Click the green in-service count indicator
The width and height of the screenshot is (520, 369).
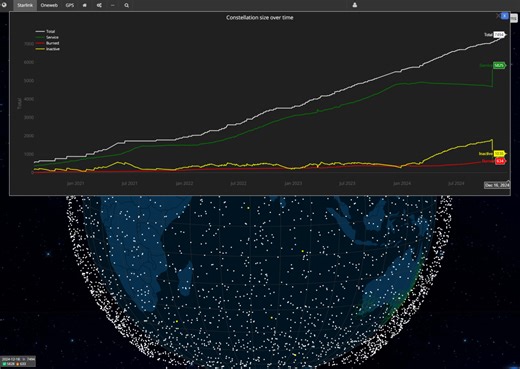8,364
